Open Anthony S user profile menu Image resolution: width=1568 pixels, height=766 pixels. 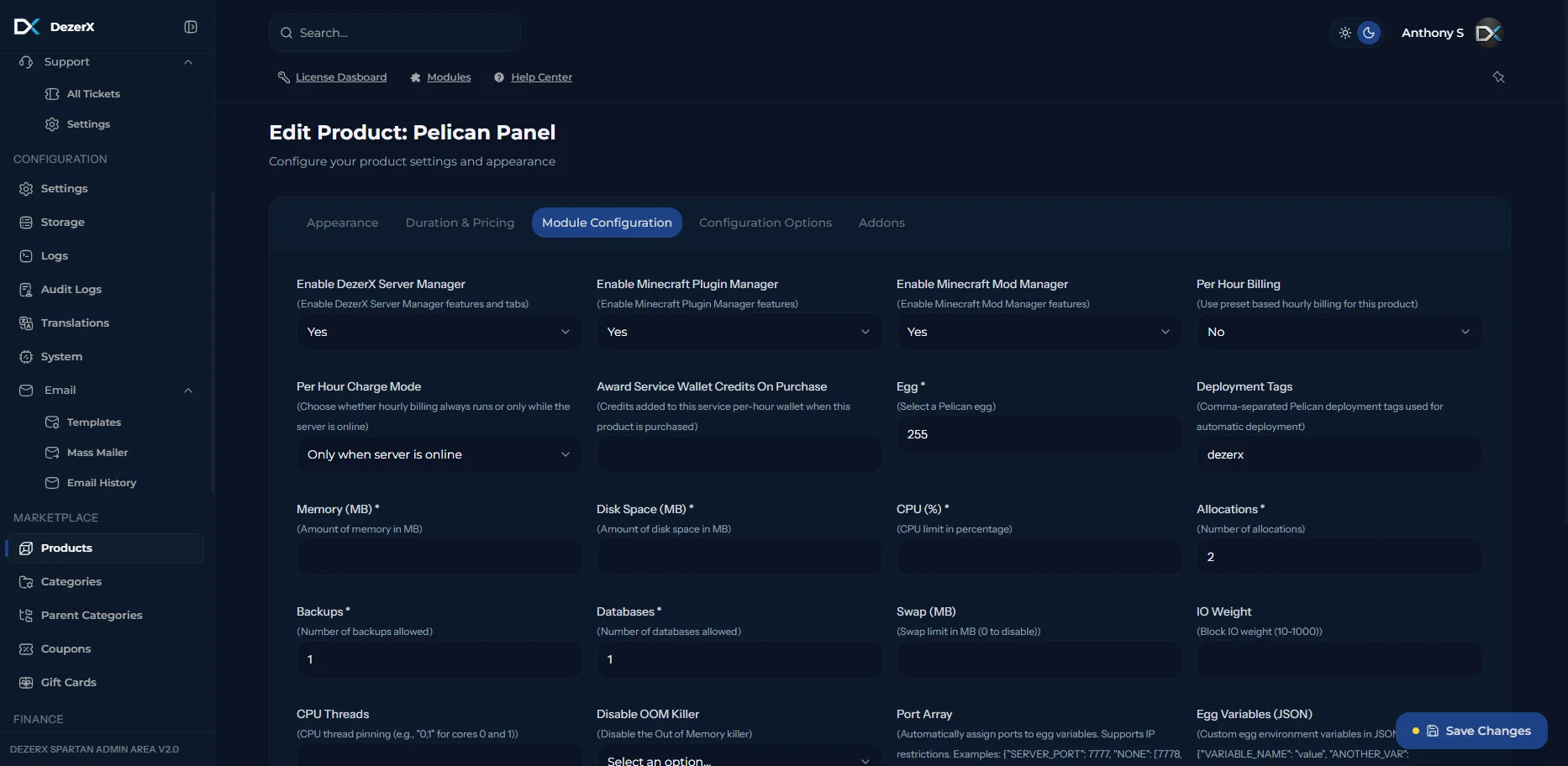coord(1452,33)
